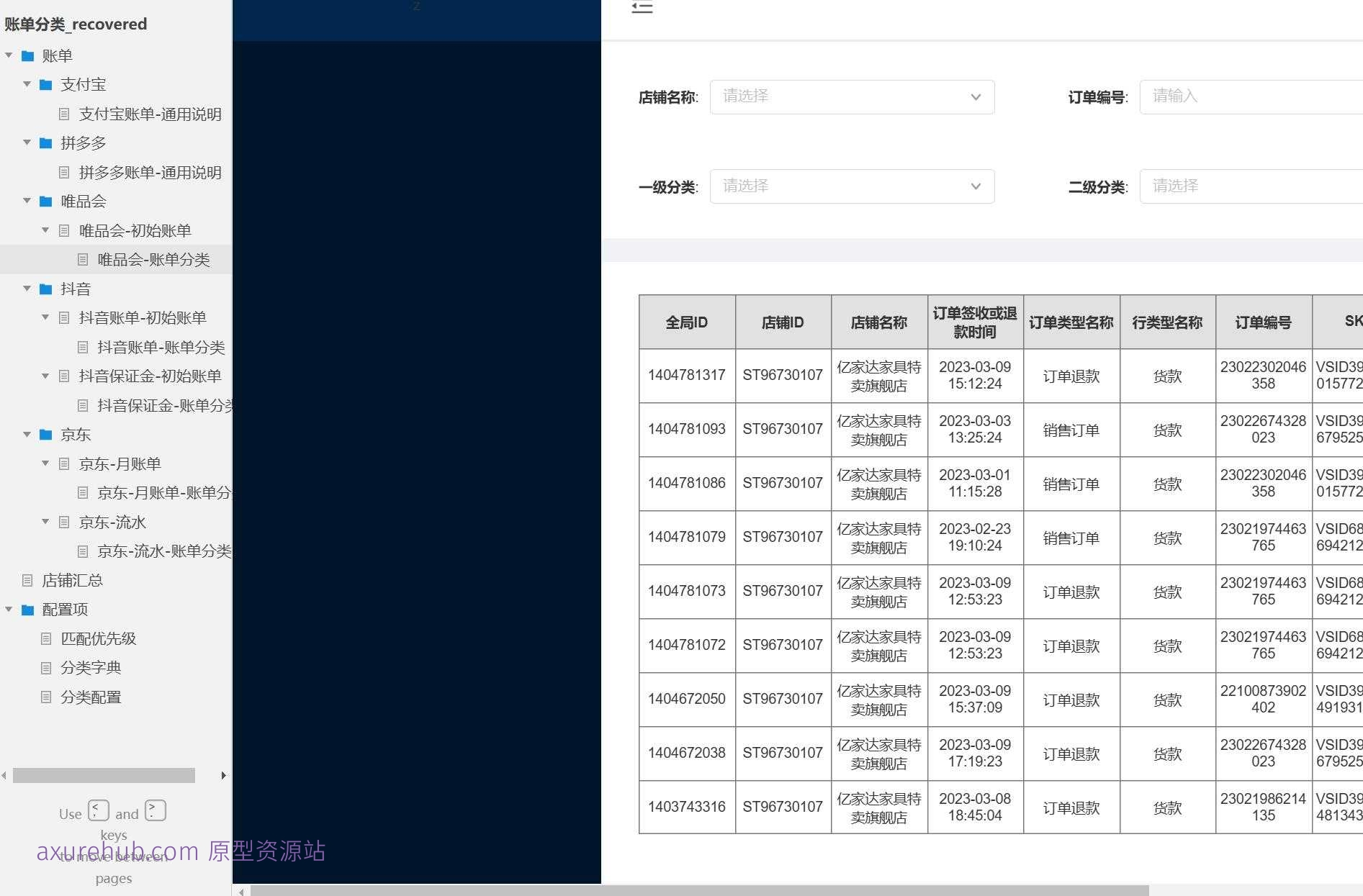Select cell with 全局ID 1404781317

point(687,376)
